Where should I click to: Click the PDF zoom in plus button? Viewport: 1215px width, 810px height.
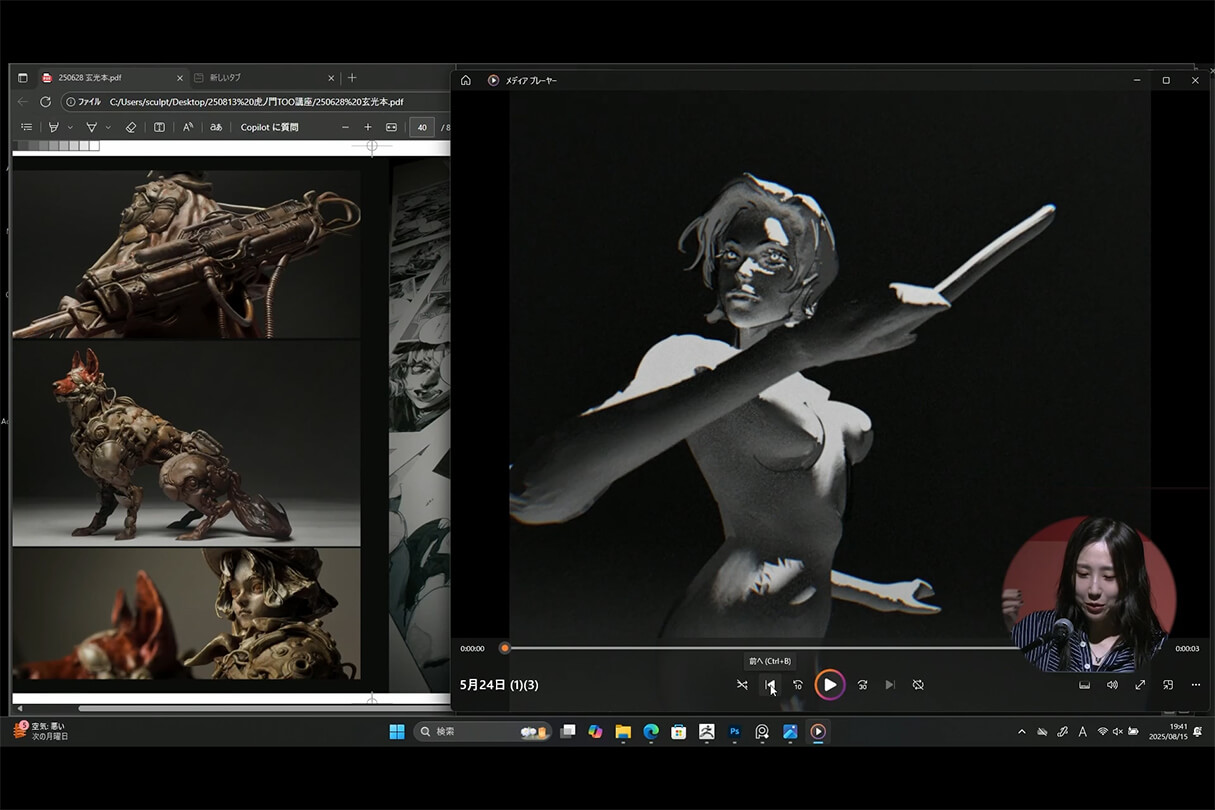tap(368, 127)
